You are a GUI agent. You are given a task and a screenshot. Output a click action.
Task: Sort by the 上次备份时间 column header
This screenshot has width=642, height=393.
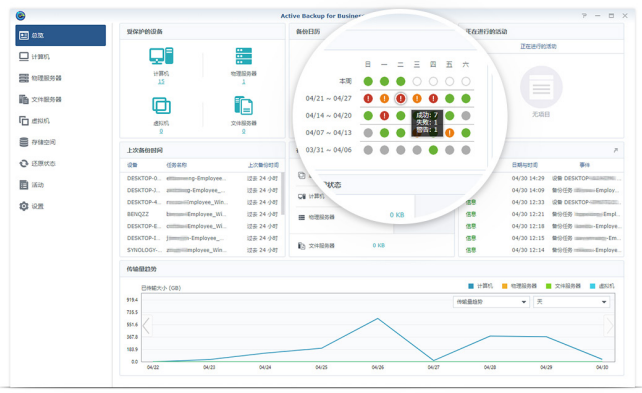(263, 165)
